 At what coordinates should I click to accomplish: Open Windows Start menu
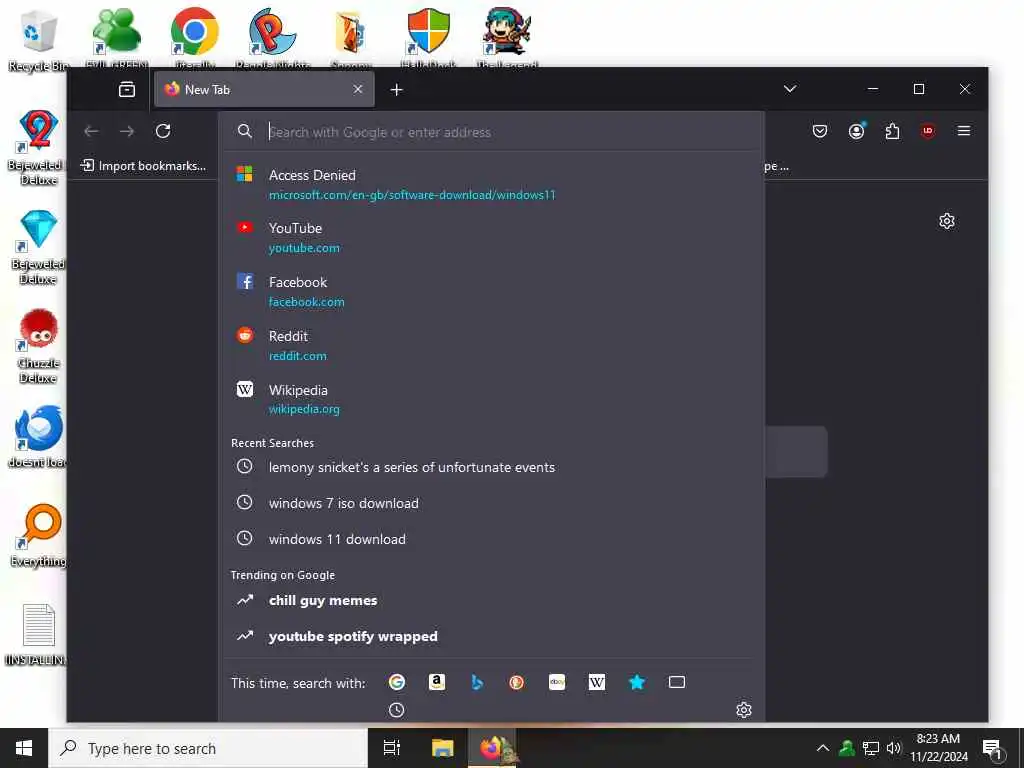pyautogui.click(x=24, y=748)
